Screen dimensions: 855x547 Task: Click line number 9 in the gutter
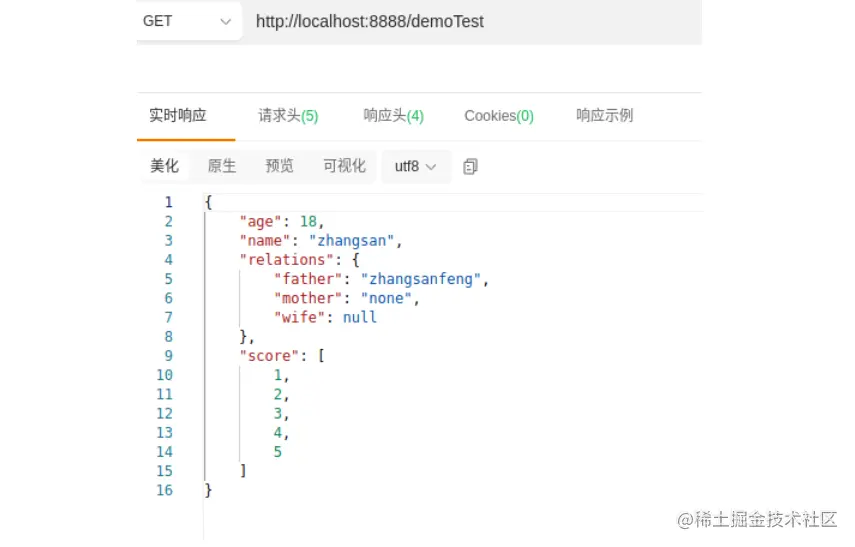[168, 356]
